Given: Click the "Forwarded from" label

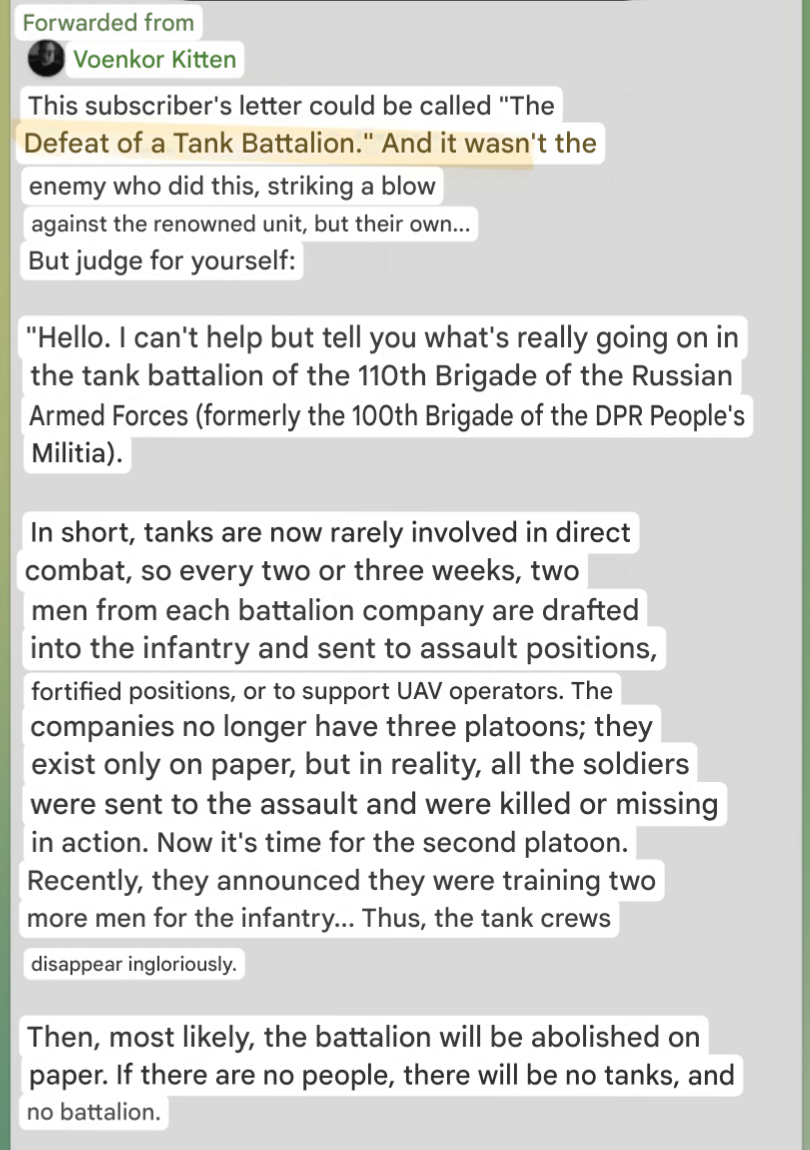Looking at the screenshot, I should click(109, 22).
